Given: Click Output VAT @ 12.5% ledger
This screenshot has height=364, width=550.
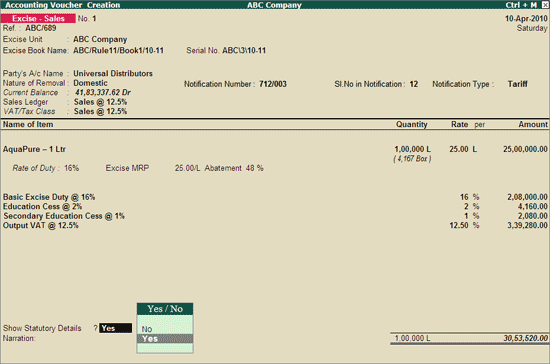Looking at the screenshot, I should coord(41,225).
